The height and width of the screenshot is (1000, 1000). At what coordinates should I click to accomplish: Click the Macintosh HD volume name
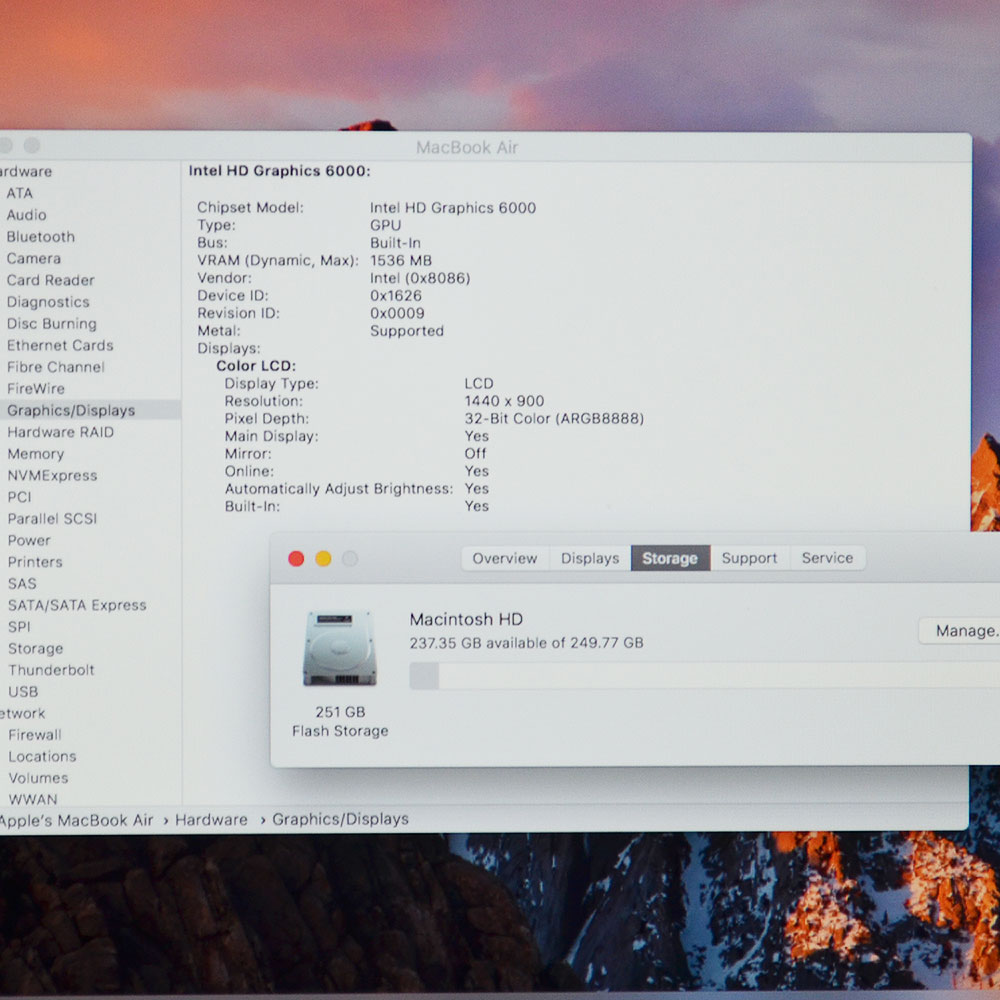pyautogui.click(x=466, y=619)
